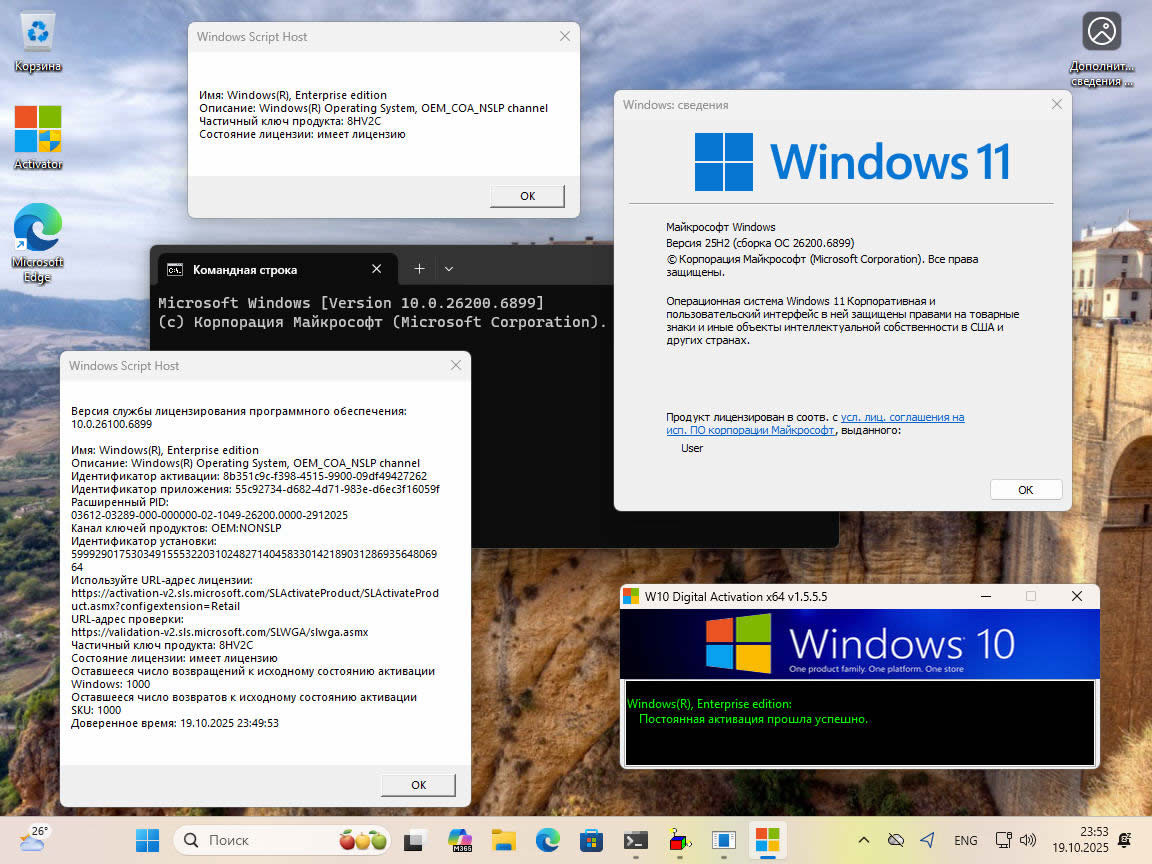Screen dimensions: 1152x864
Task: Close the W10 Digital Activation window
Action: click(x=1077, y=596)
